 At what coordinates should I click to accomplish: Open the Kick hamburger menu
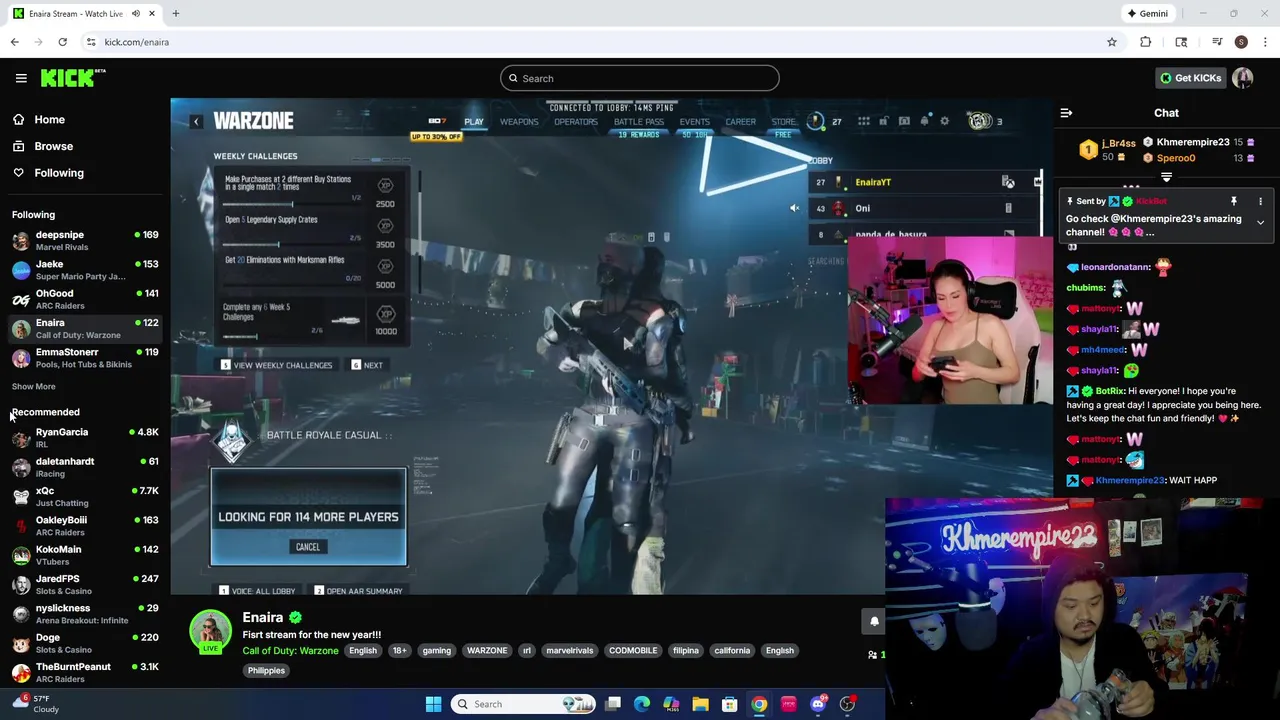click(21, 78)
